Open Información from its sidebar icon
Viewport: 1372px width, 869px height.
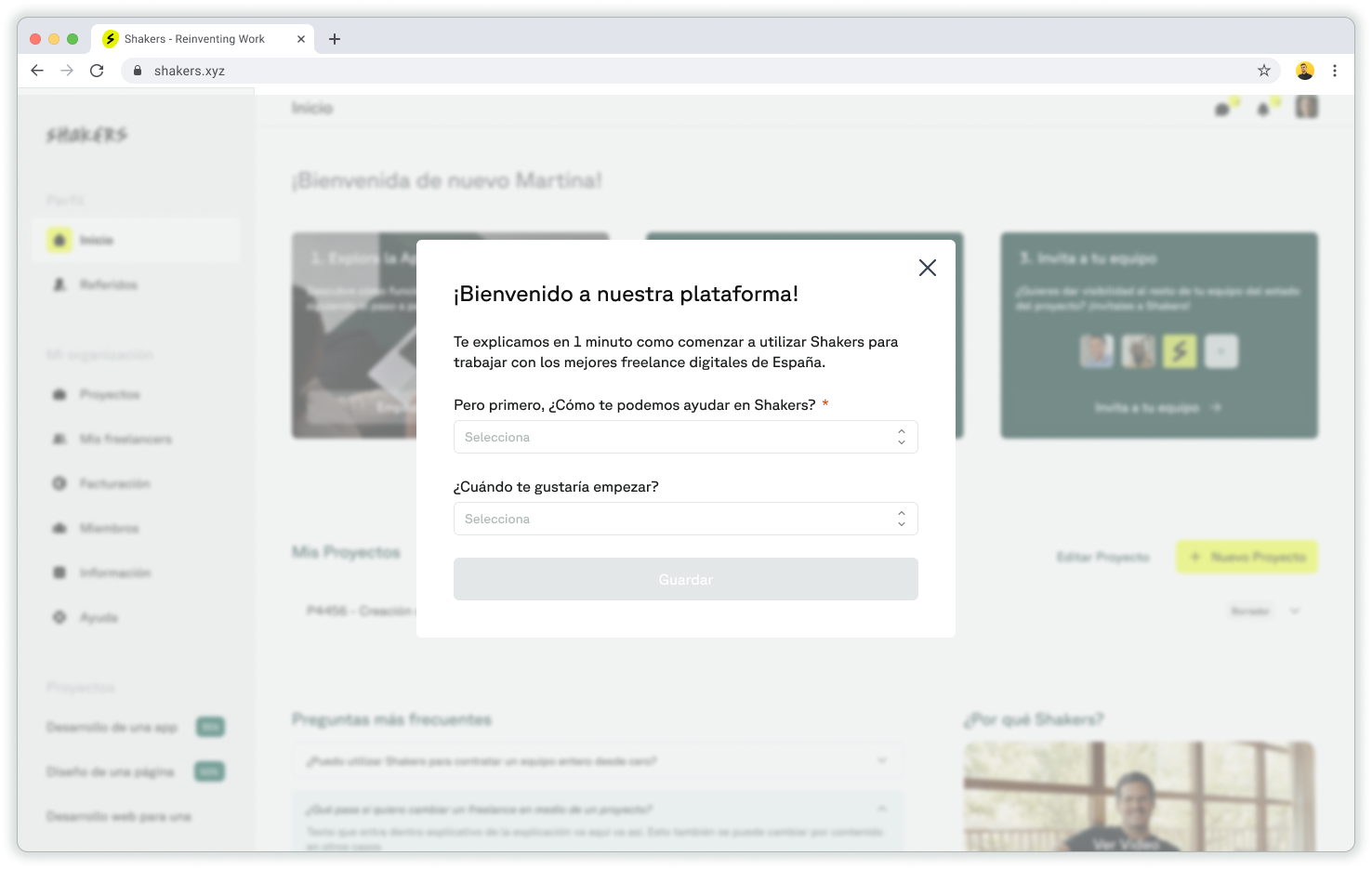click(x=59, y=573)
